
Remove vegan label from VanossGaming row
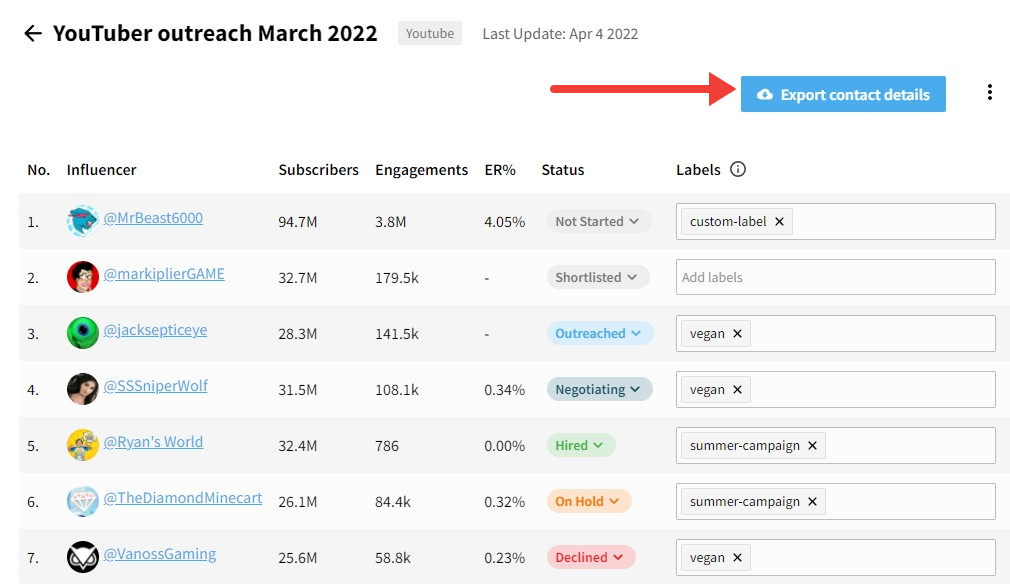(738, 558)
